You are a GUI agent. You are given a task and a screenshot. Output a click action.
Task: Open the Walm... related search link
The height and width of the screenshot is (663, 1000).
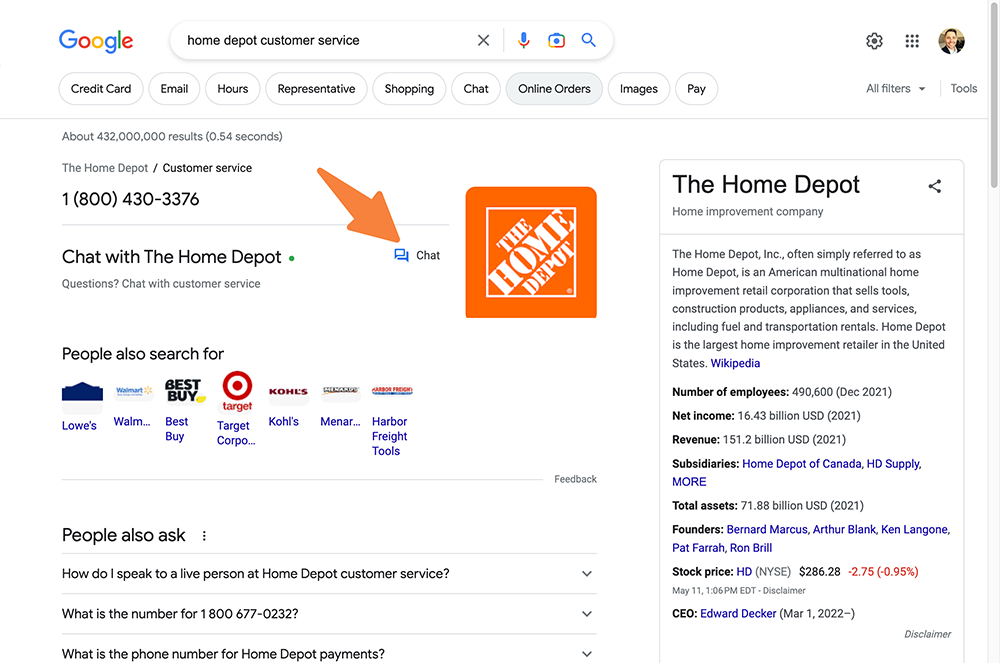click(x=132, y=422)
